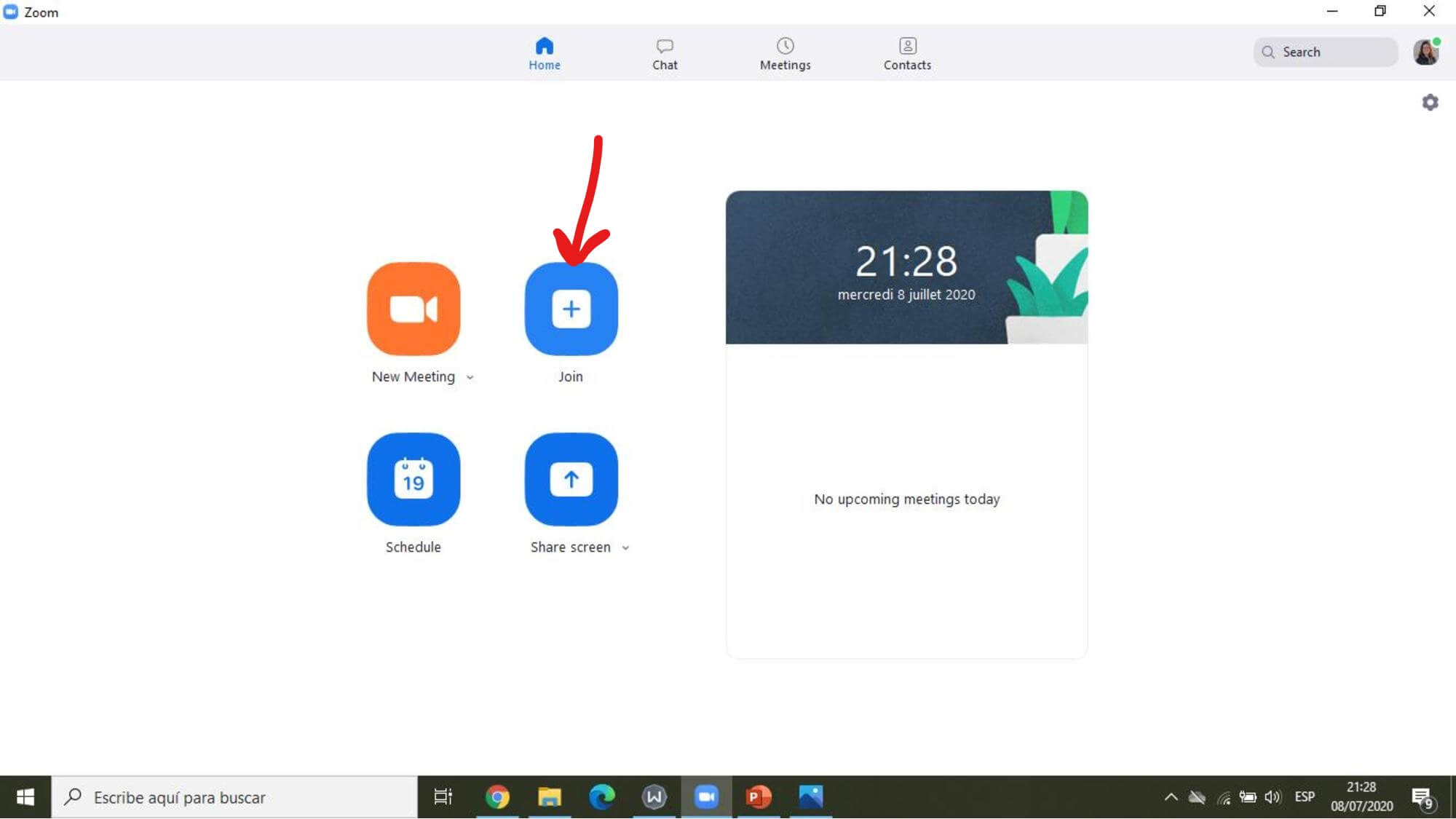Click the blue Join plus icon
The height and width of the screenshot is (819, 1456).
[x=571, y=309]
